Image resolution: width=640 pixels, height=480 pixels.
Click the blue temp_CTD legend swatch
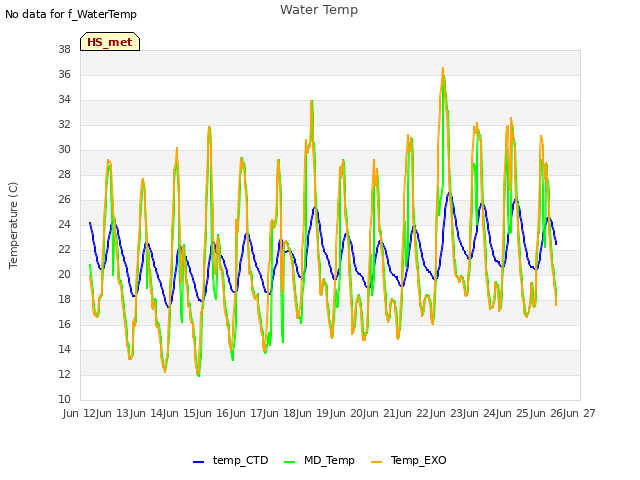[x=198, y=462]
